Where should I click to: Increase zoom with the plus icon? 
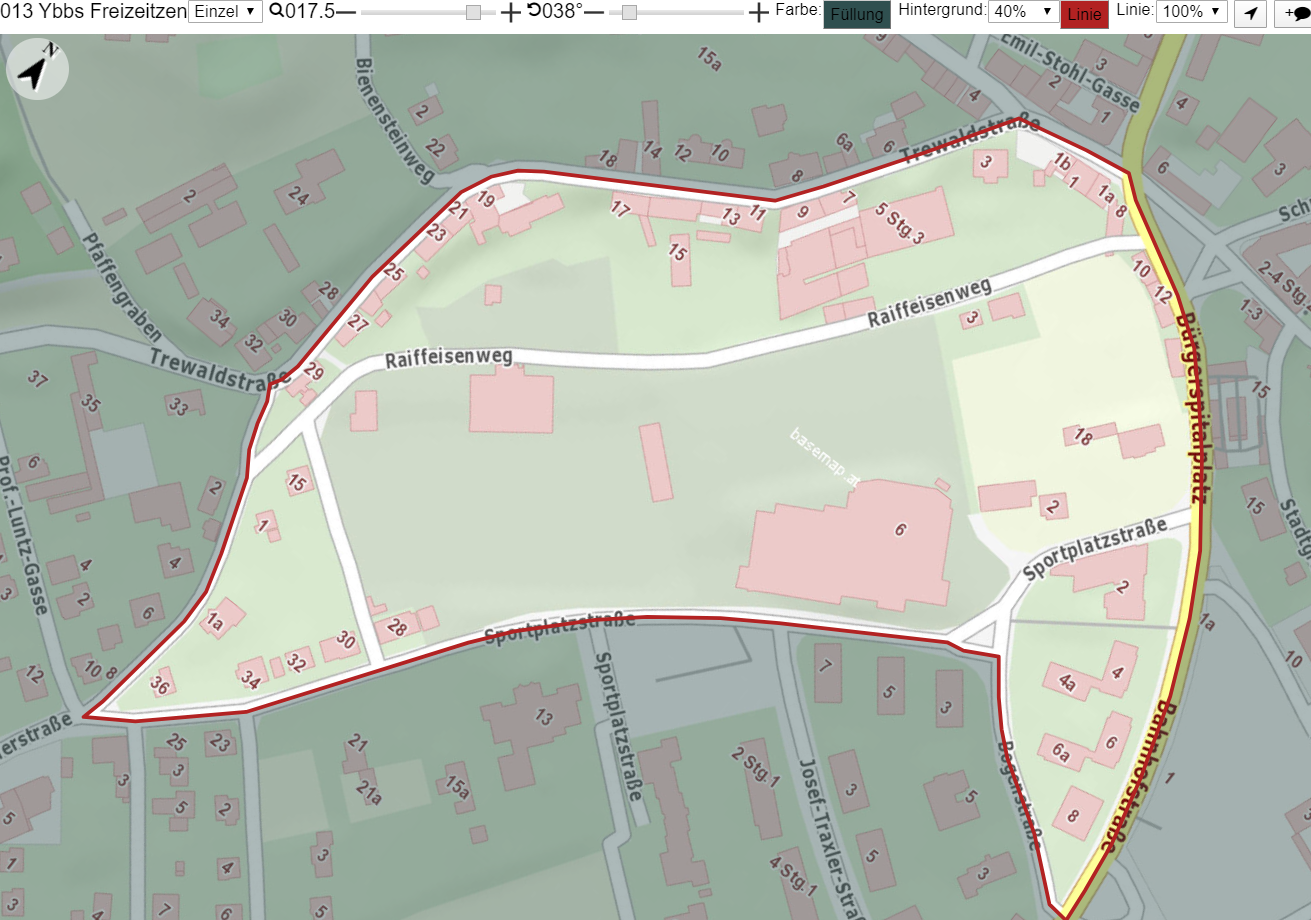point(511,12)
